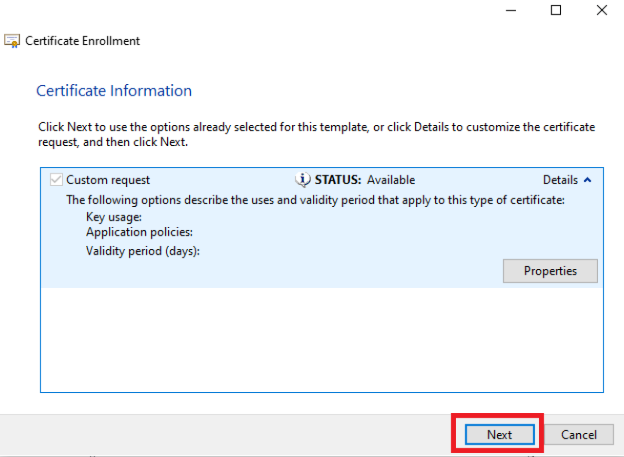Open the certificate Properties dialog
624x457 pixels.
click(x=550, y=271)
